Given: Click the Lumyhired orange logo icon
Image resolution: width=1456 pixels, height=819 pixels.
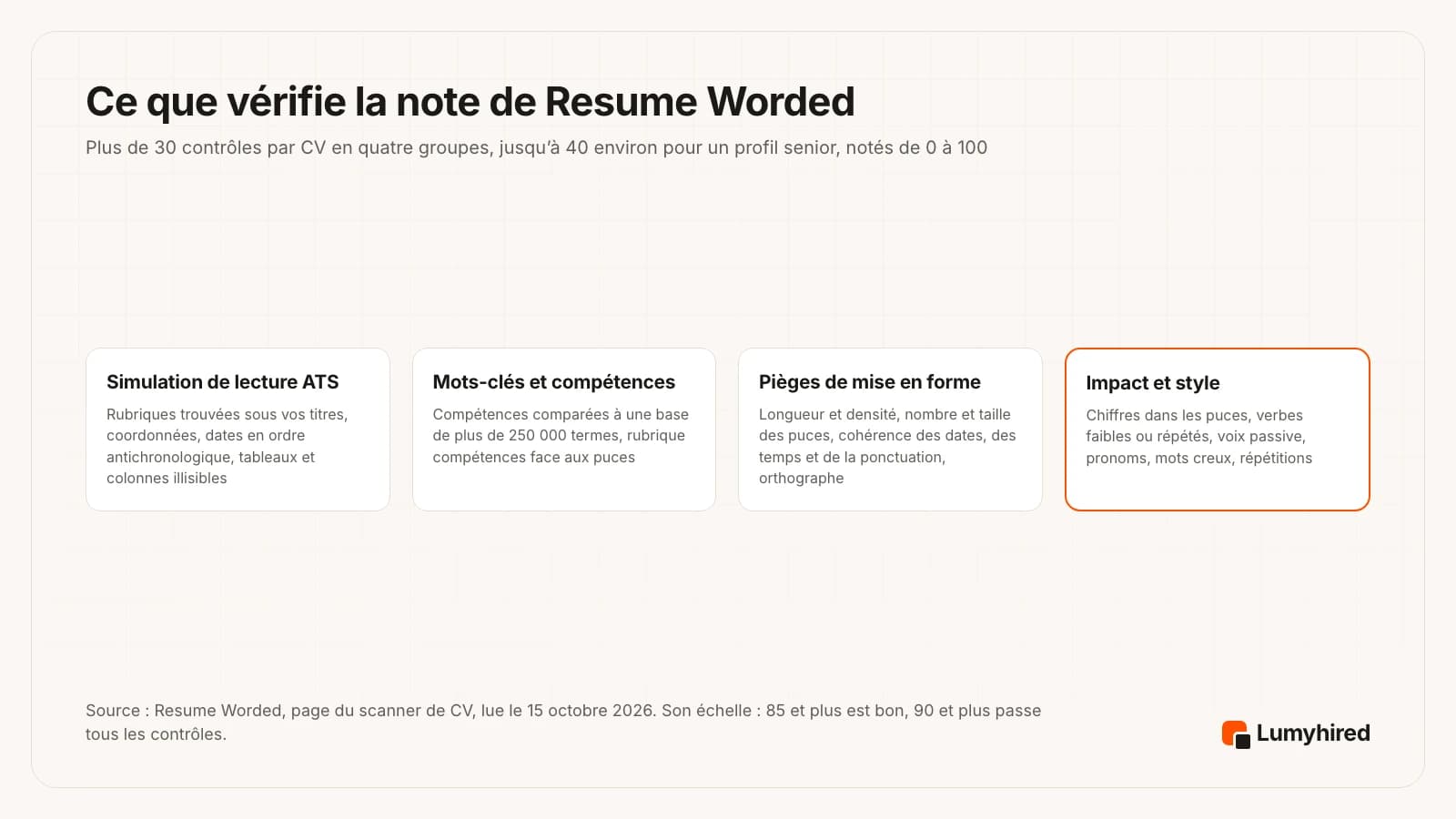Looking at the screenshot, I should click(x=1236, y=734).
